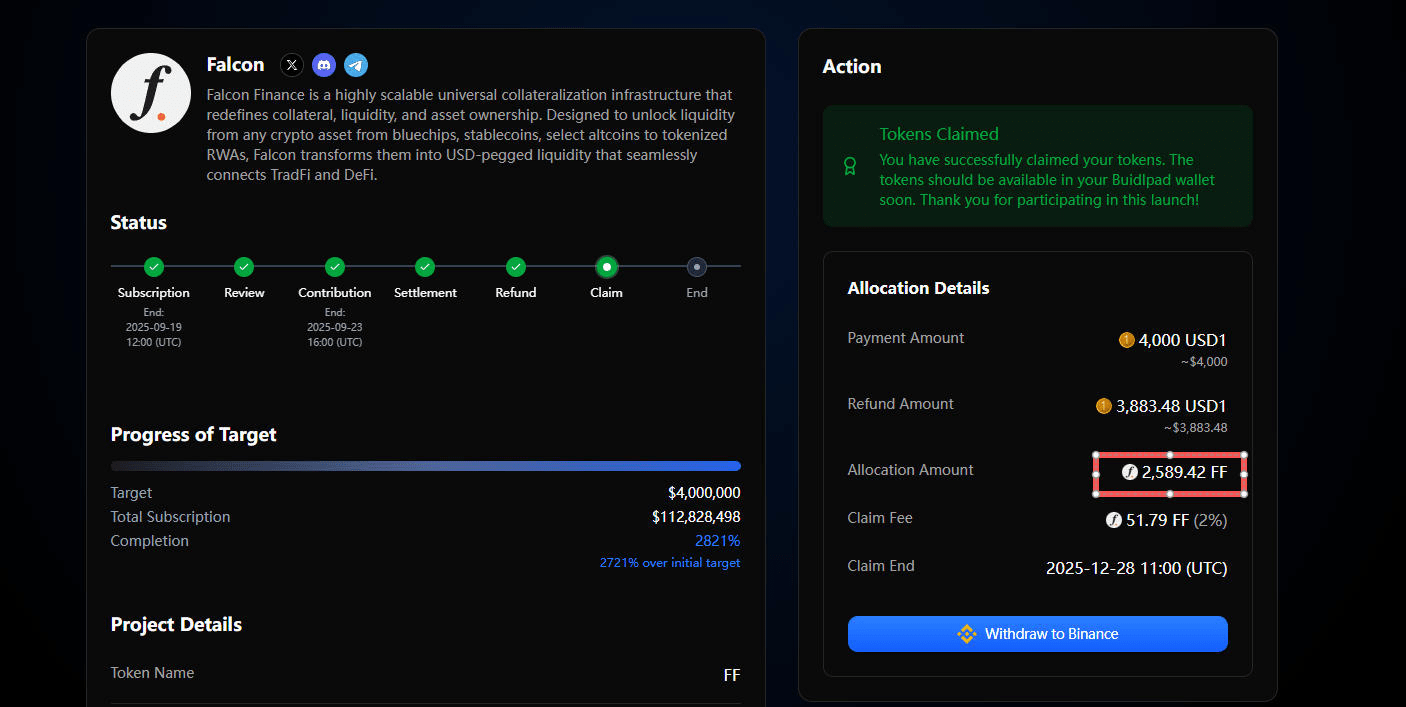Open Falcon's Discord server icon

pyautogui.click(x=324, y=65)
